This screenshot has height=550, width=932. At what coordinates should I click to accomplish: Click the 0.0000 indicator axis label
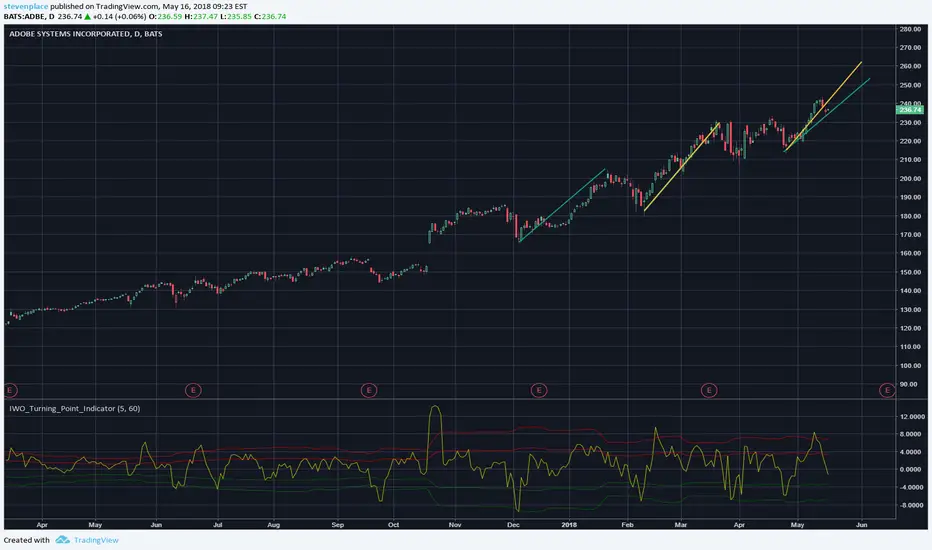[x=912, y=470]
